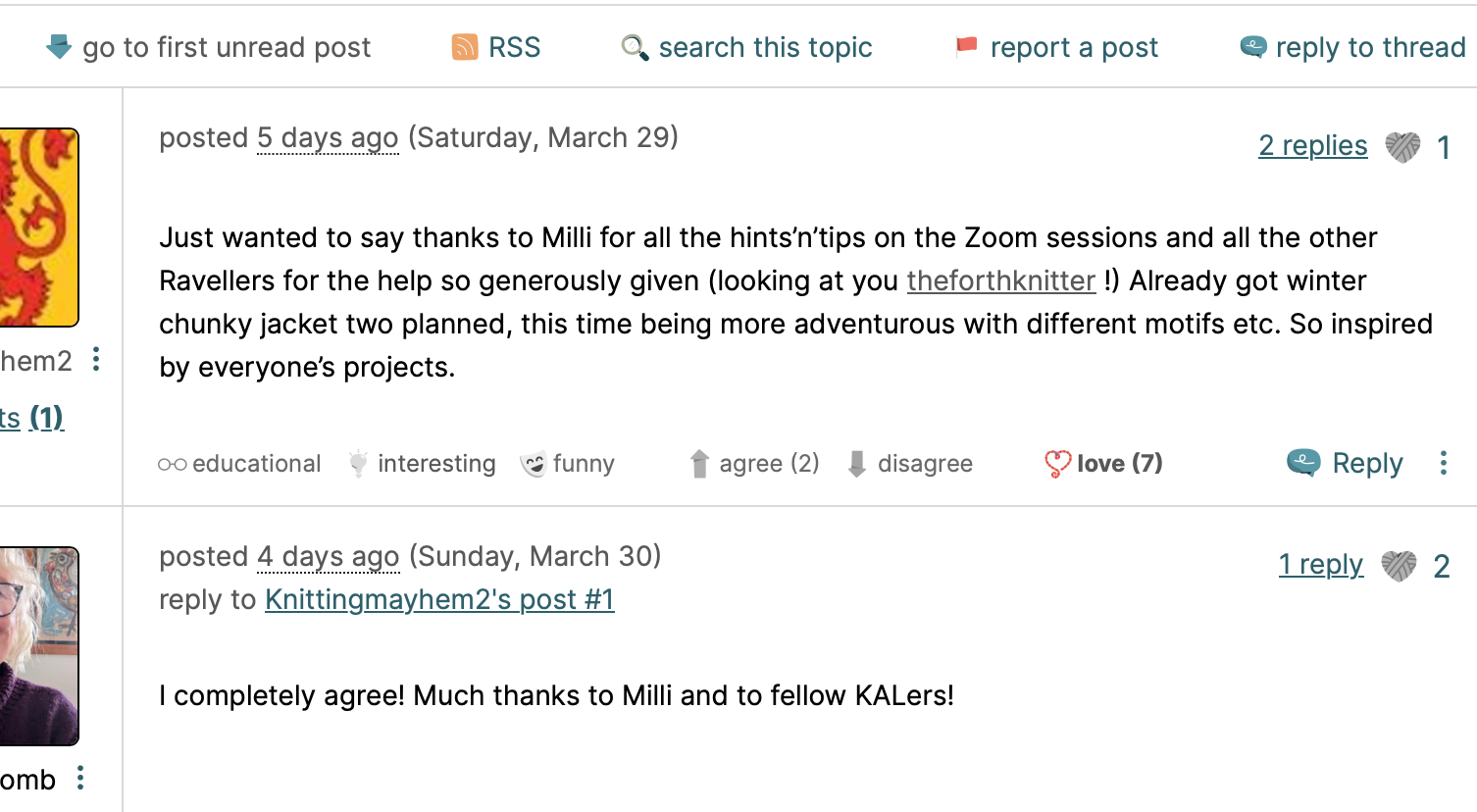Screen dimensions: 1477x812
Task: Mark the first post as educational
Action: (x=240, y=464)
